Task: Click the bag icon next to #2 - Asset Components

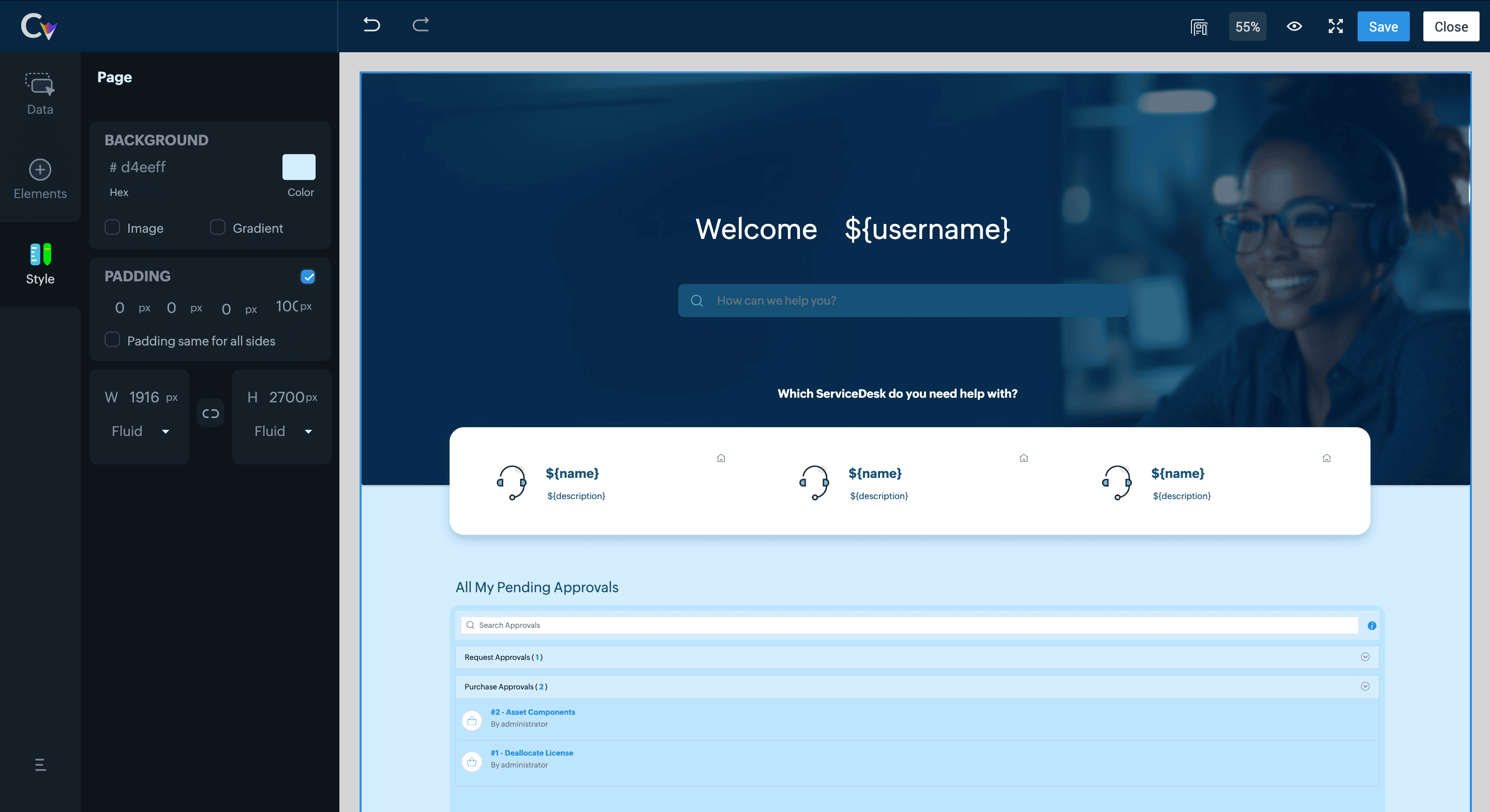Action: [x=472, y=720]
